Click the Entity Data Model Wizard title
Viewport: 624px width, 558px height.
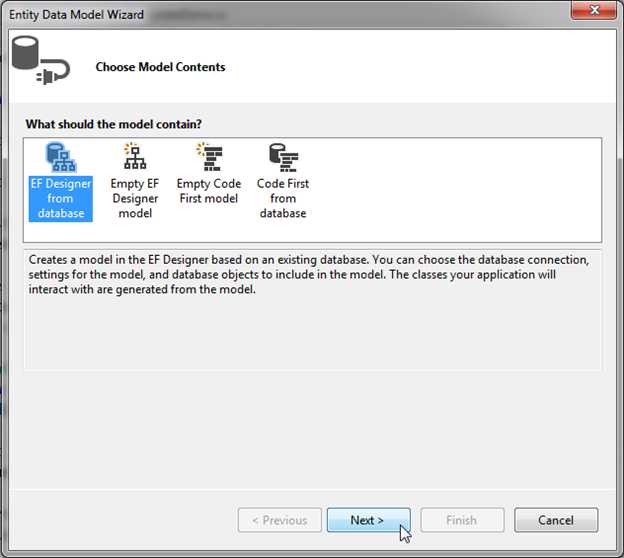coord(76,15)
